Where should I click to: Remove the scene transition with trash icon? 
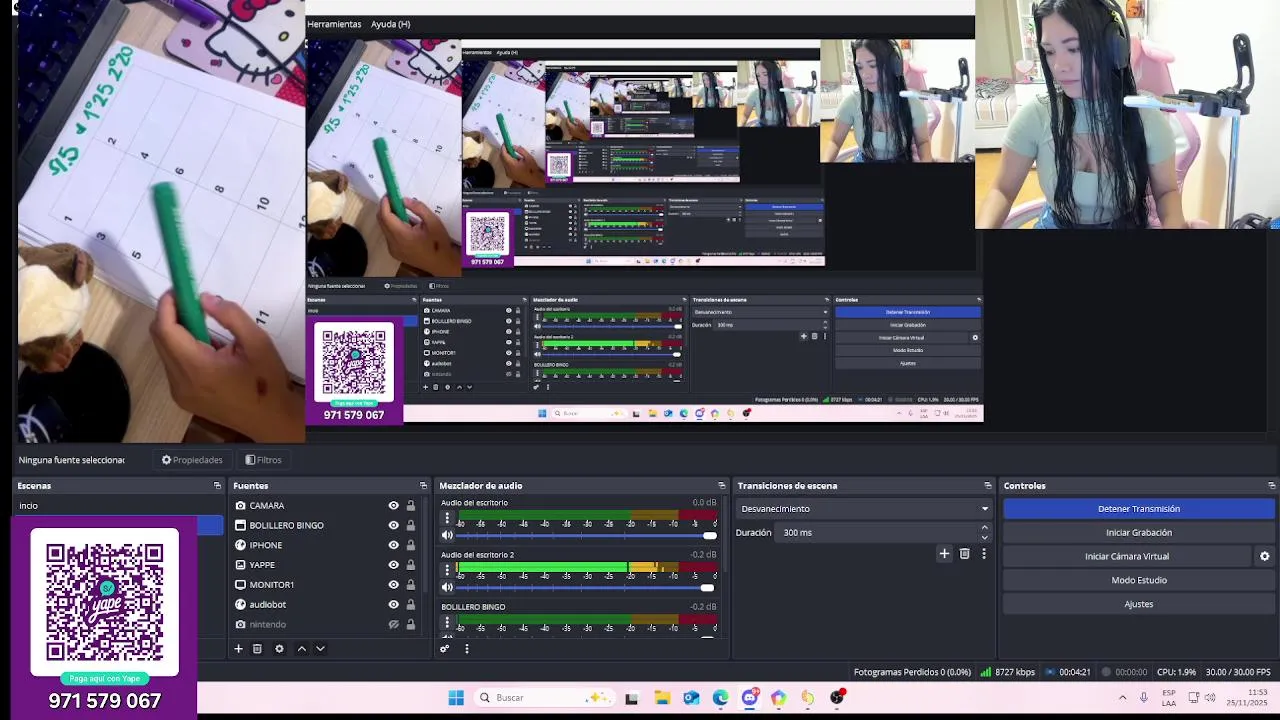pyautogui.click(x=964, y=553)
